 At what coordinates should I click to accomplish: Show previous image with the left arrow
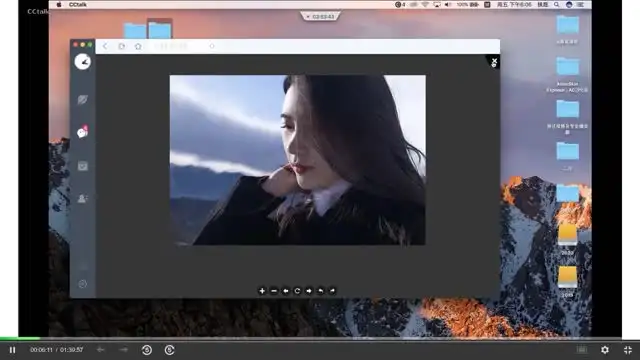point(286,291)
